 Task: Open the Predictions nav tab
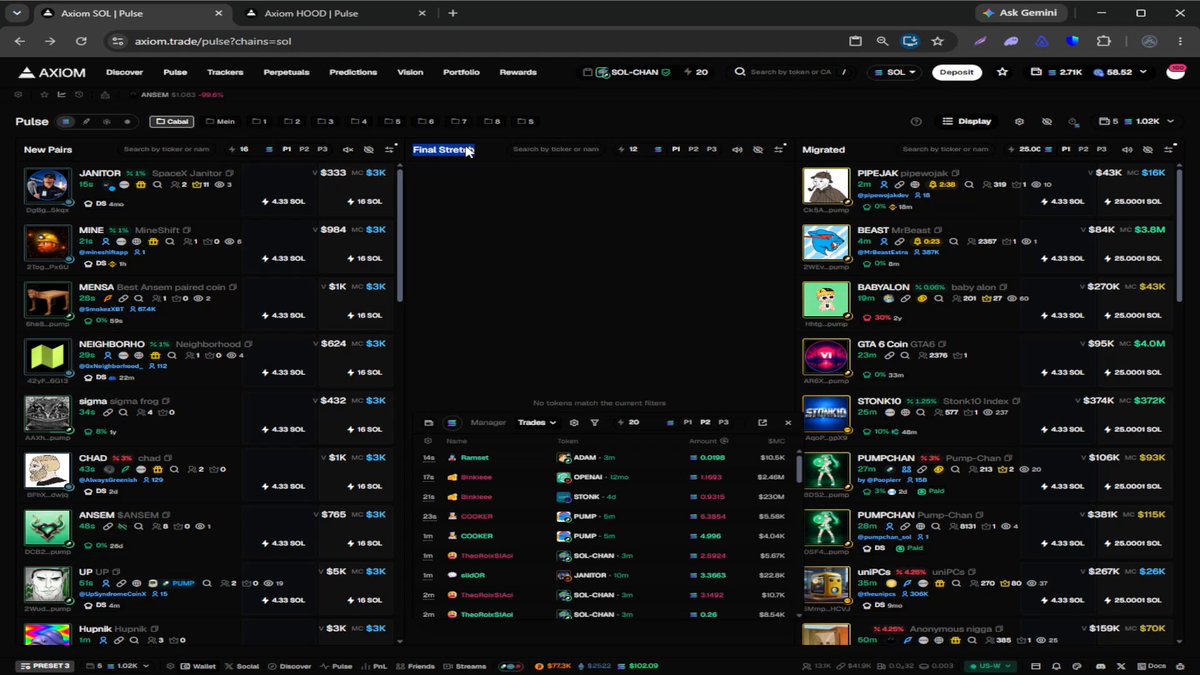click(x=353, y=72)
